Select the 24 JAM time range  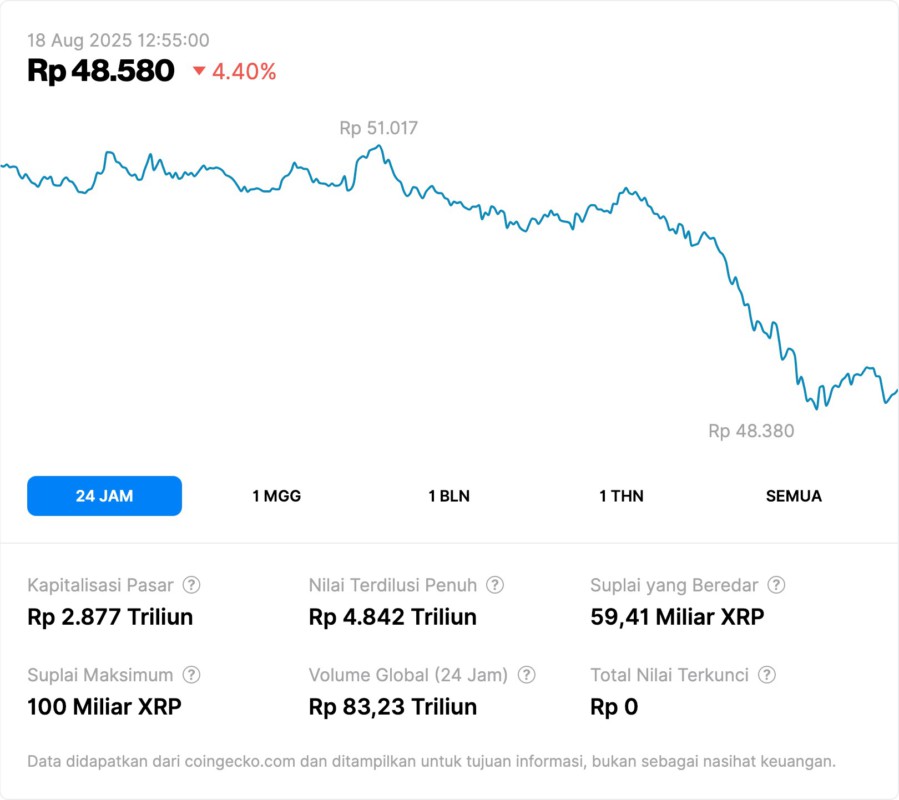(x=104, y=496)
